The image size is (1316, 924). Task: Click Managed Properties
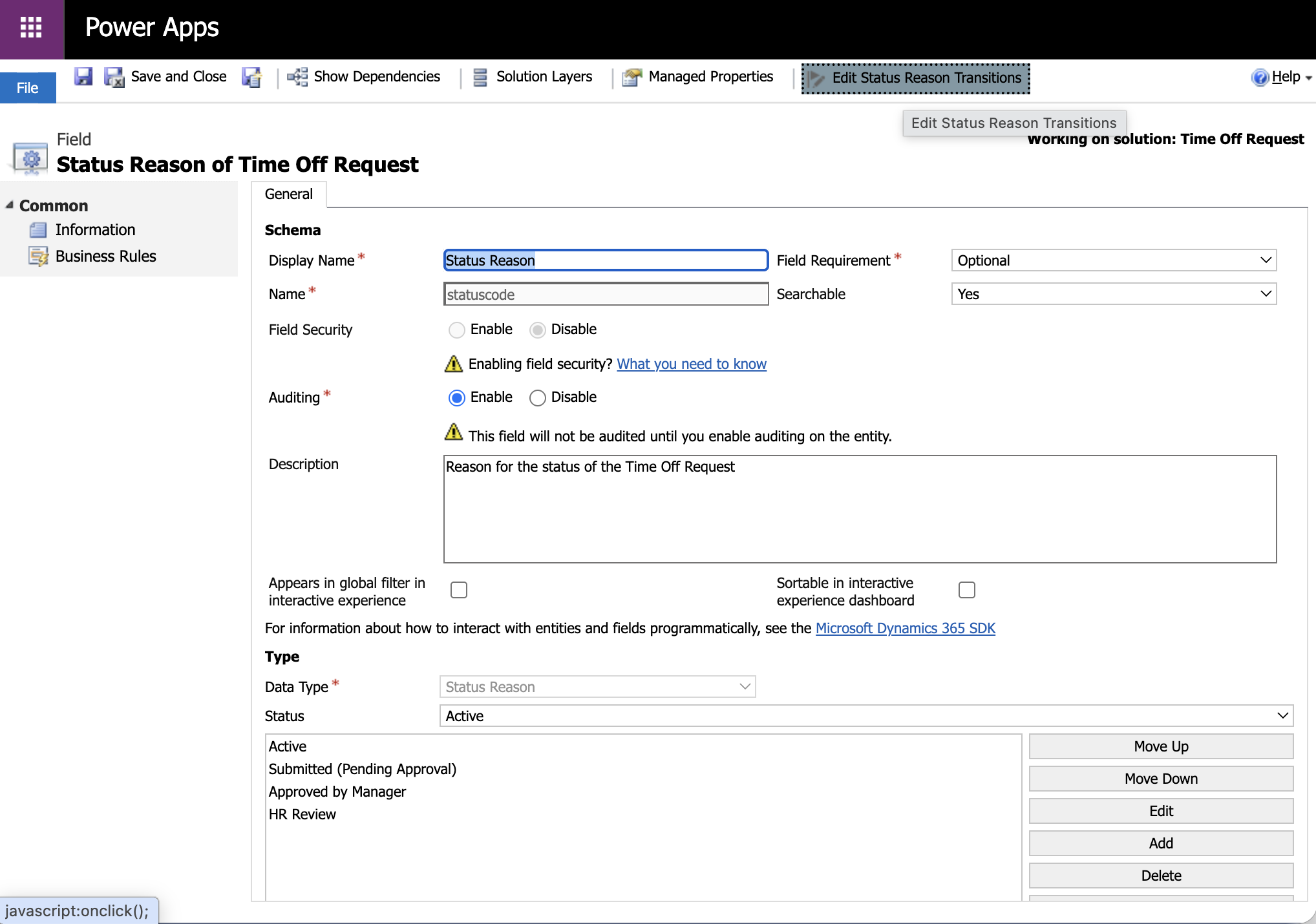(711, 77)
